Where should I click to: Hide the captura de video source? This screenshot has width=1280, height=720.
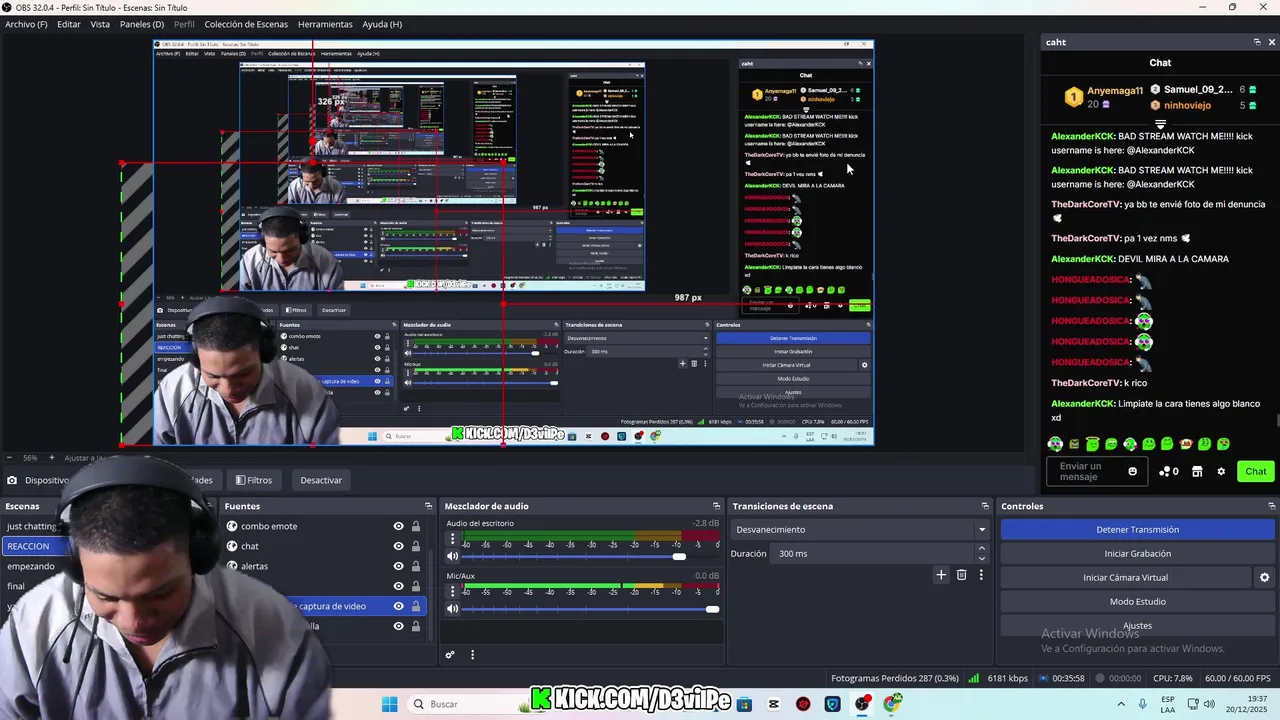point(398,606)
